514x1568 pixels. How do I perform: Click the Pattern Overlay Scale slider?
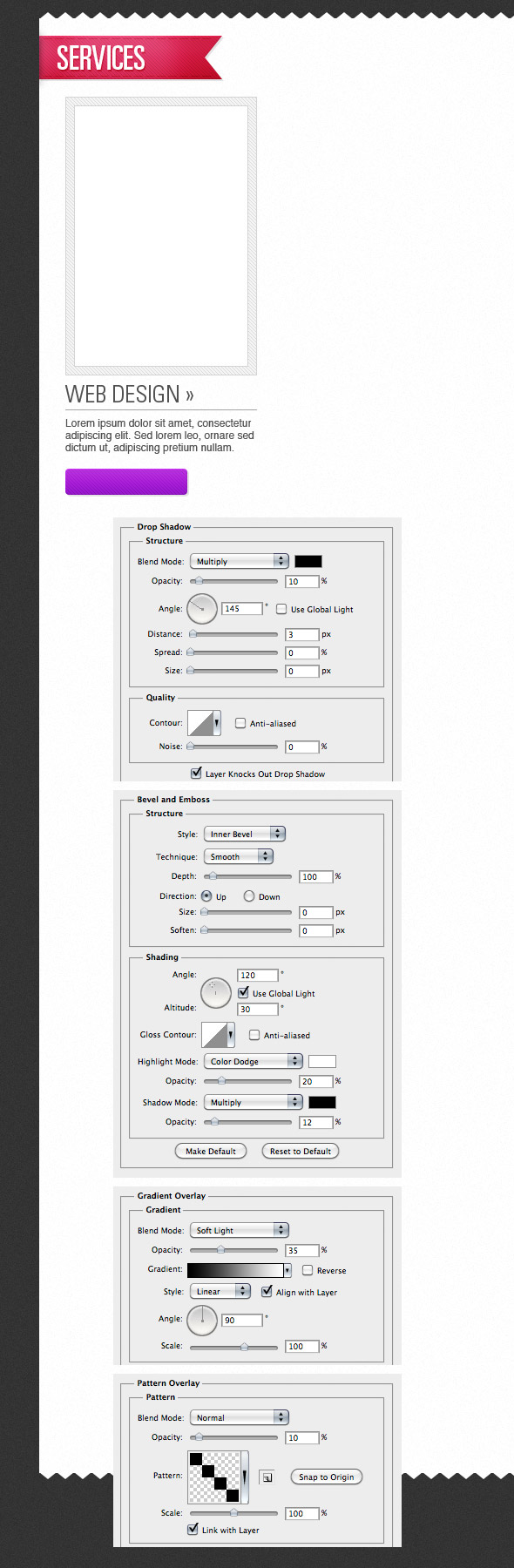coord(233,1513)
